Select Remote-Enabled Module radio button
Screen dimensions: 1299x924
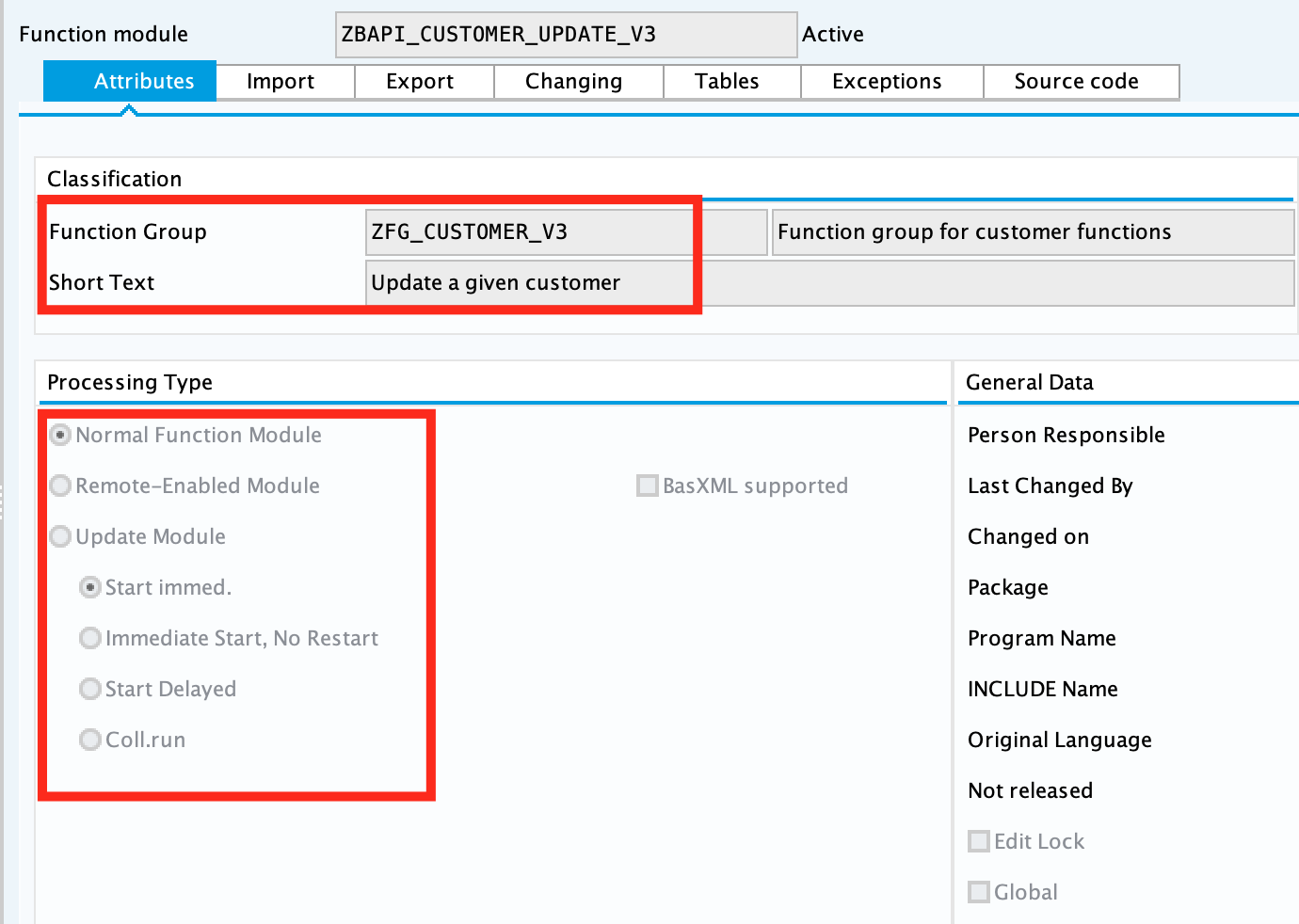[61, 486]
